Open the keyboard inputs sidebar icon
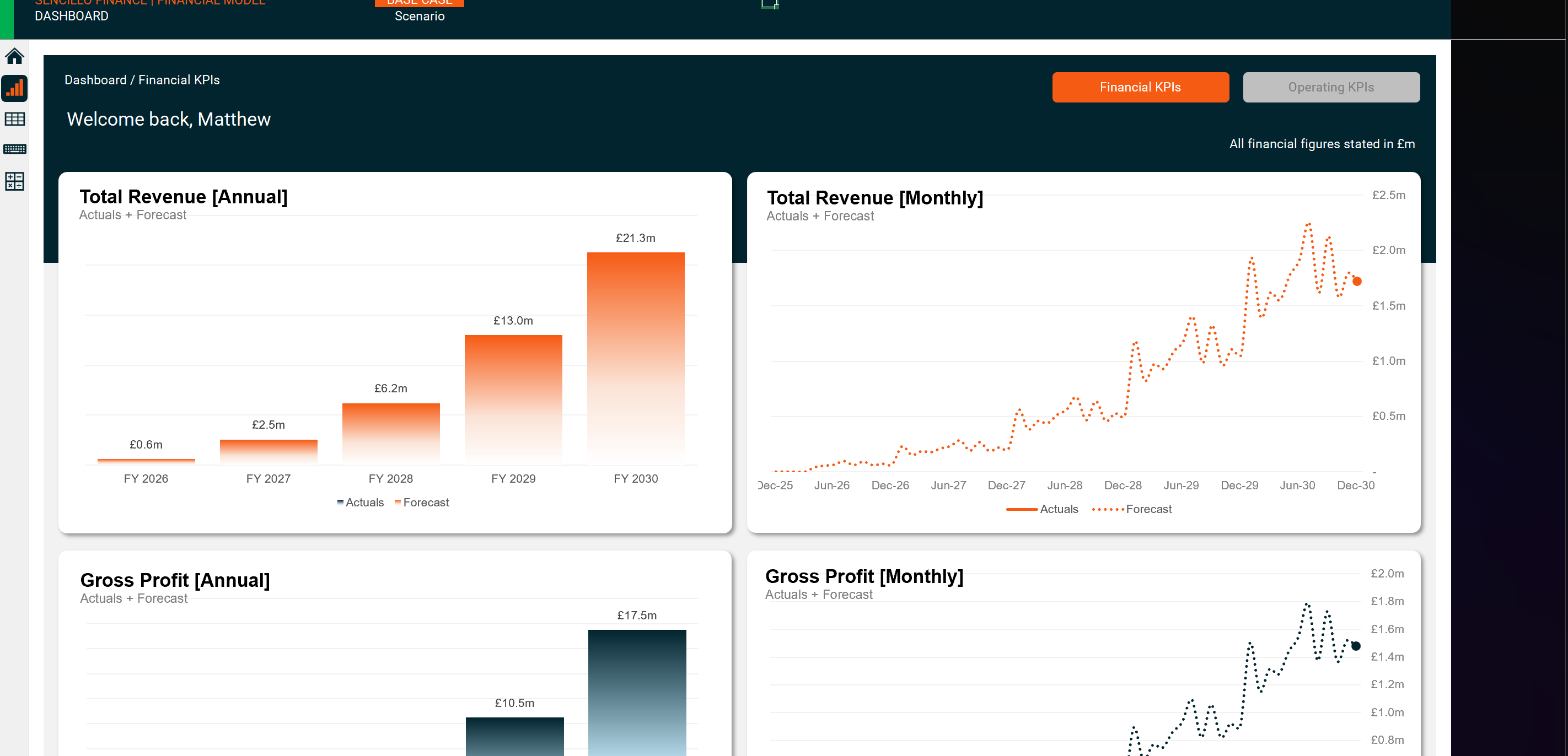Screen dimensions: 1568x756 [x=14, y=149]
